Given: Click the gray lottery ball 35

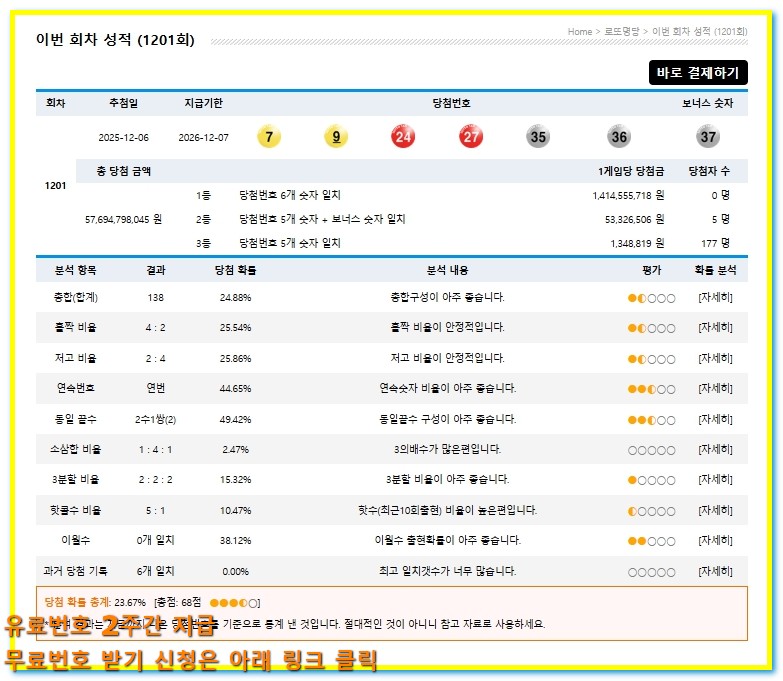Looking at the screenshot, I should click(538, 137).
